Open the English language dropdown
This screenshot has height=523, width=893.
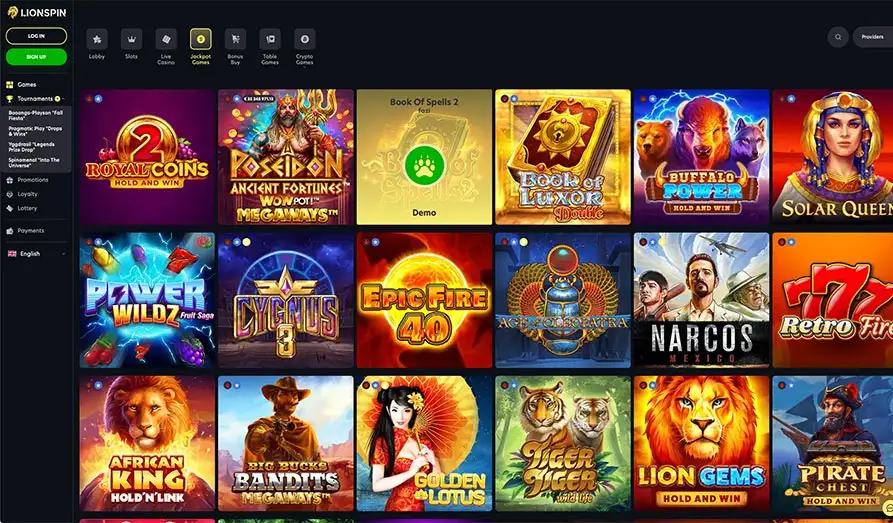click(x=36, y=254)
